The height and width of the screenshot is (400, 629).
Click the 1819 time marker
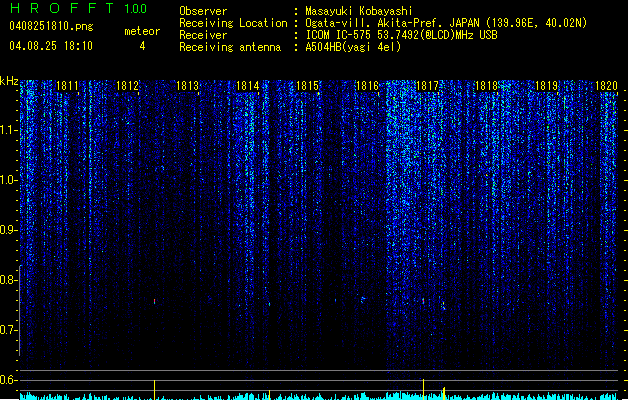[x=546, y=86]
